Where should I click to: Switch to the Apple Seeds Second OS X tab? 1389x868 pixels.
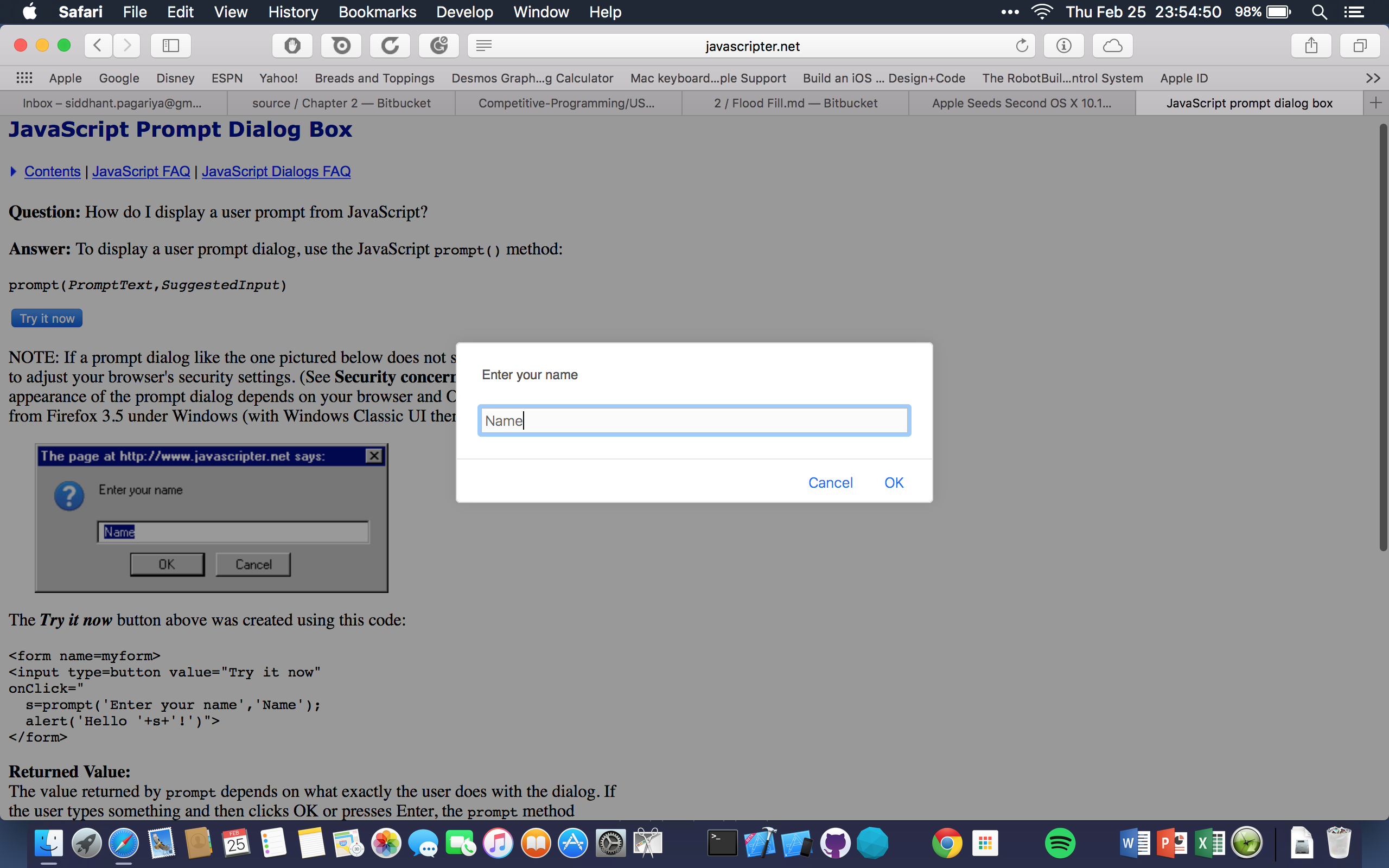(x=1021, y=103)
